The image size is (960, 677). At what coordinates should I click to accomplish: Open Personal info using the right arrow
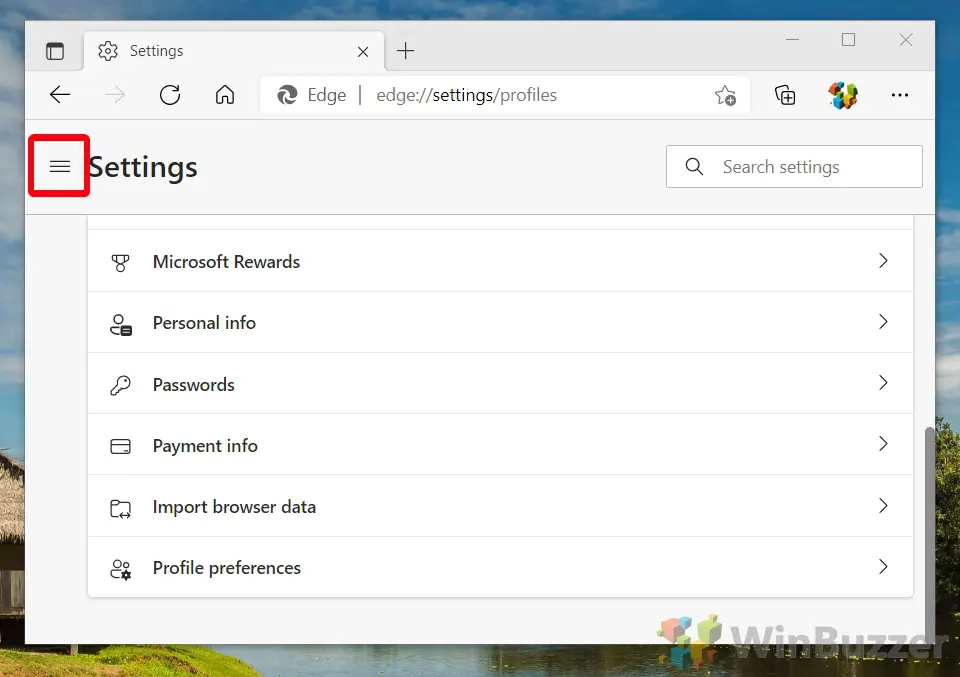click(x=883, y=322)
